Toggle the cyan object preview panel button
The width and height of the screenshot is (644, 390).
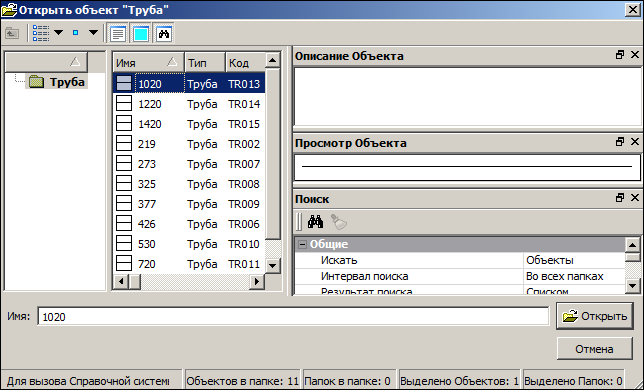141,33
